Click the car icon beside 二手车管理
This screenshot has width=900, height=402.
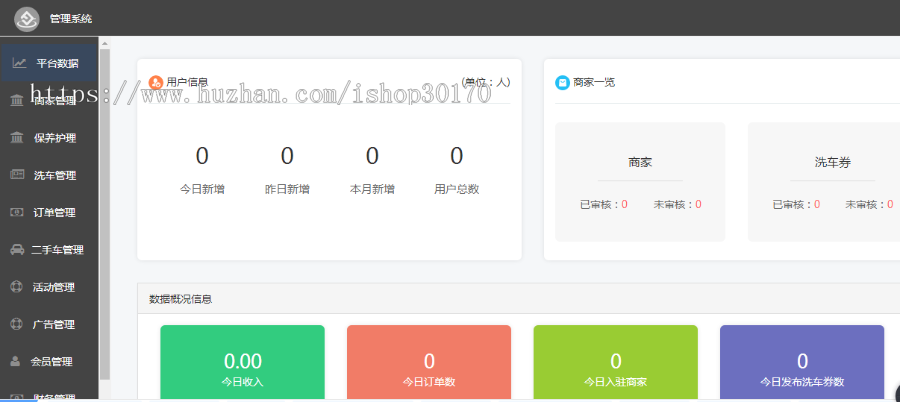(x=17, y=250)
